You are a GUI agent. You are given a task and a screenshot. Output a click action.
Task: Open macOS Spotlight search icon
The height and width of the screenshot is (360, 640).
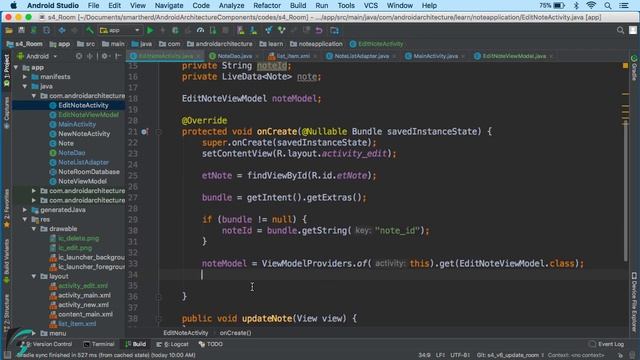(608, 6)
